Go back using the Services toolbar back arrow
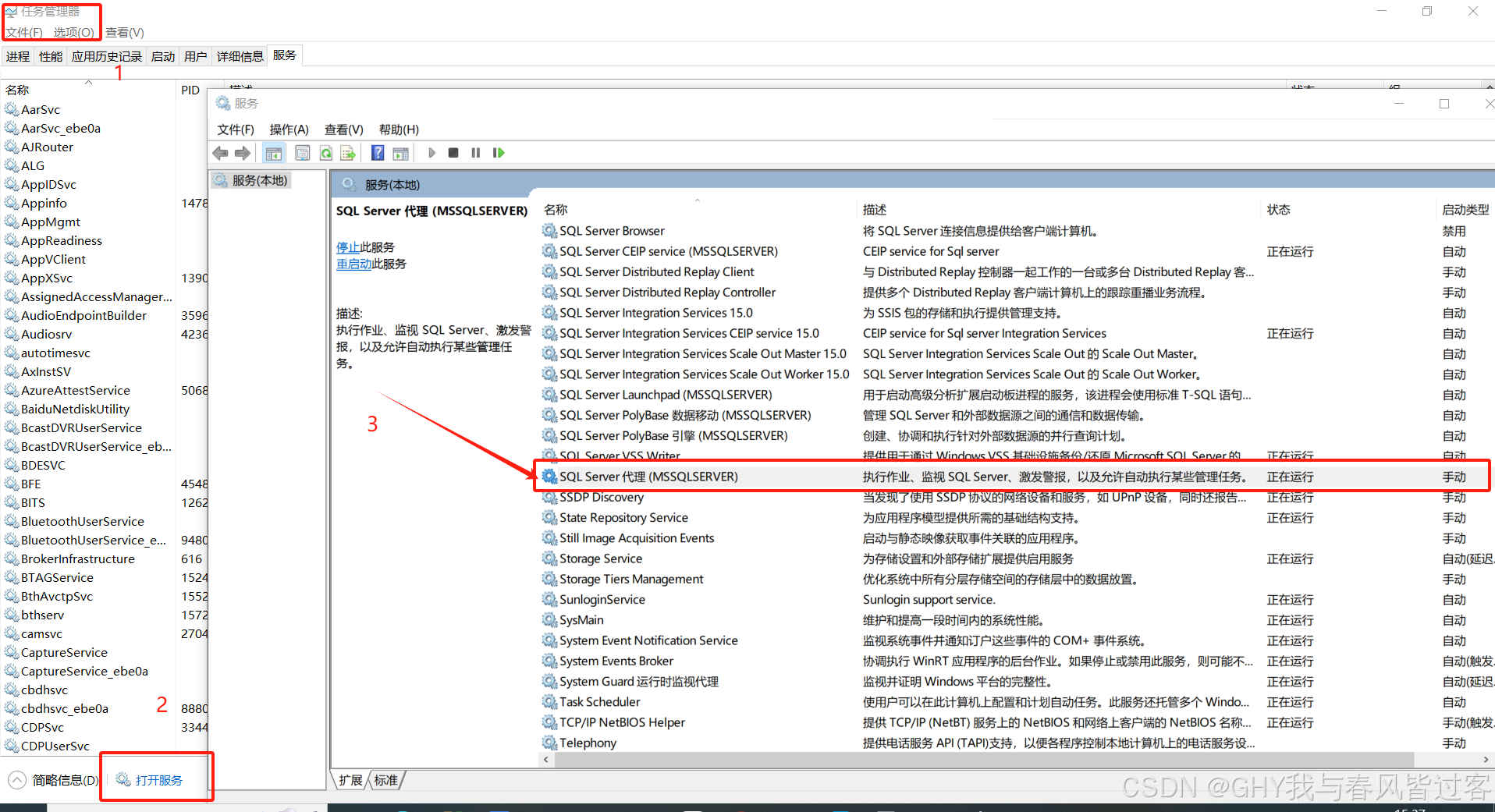Screen dimensions: 1495x812 click(x=221, y=153)
